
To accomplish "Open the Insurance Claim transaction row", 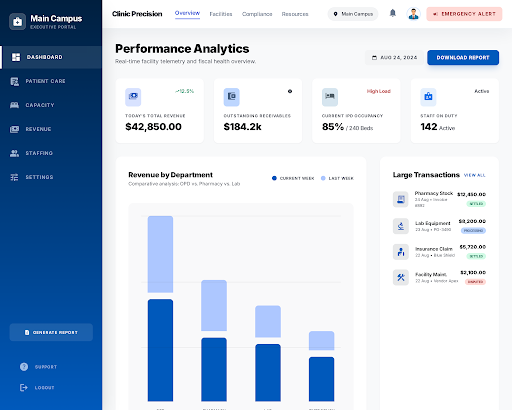I will point(439,252).
